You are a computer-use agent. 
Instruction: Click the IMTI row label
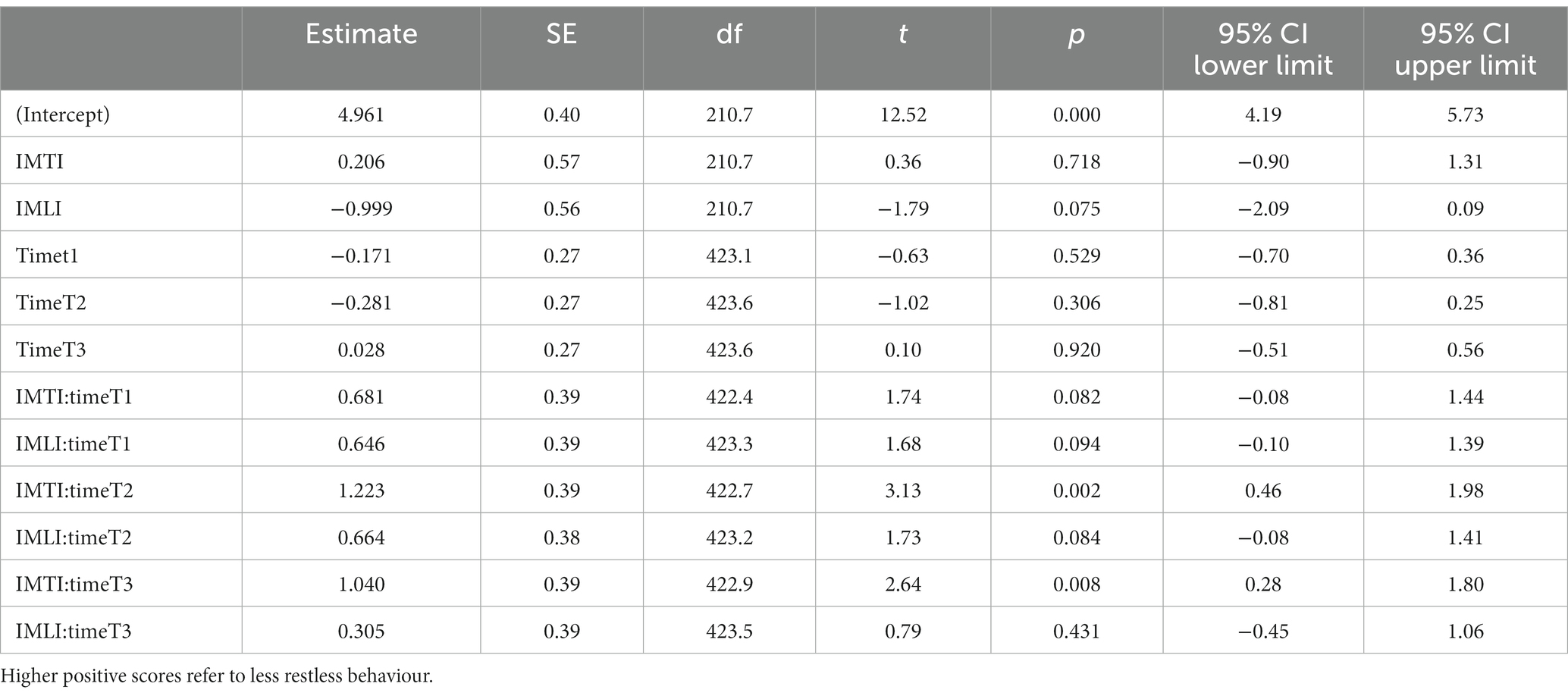pyautogui.click(x=39, y=161)
